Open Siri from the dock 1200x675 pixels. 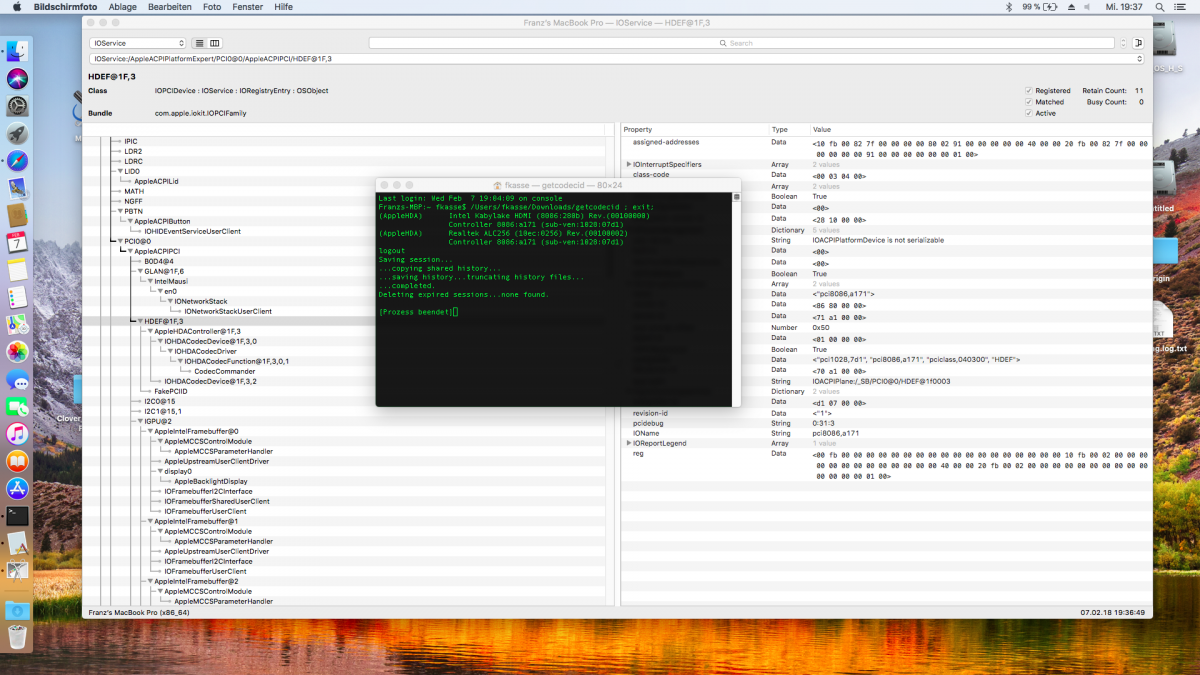(17, 79)
